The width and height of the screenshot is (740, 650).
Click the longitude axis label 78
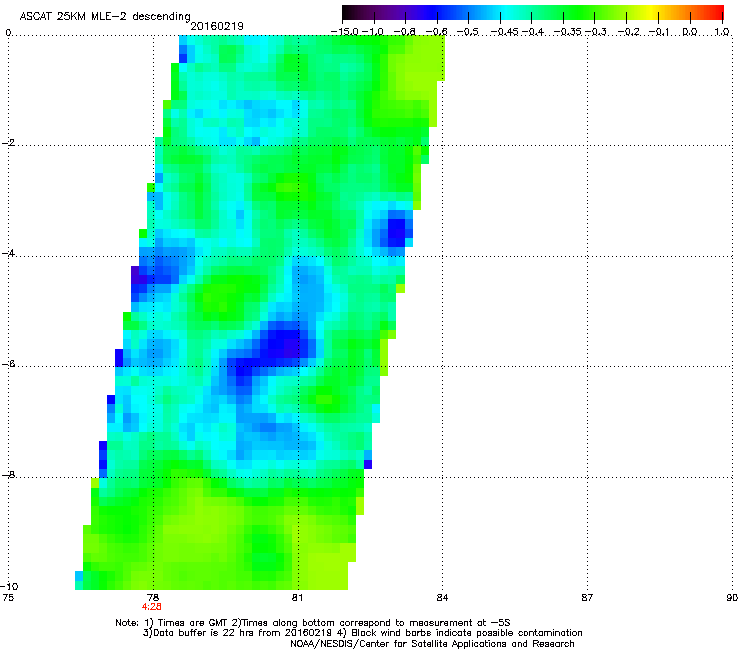click(153, 598)
